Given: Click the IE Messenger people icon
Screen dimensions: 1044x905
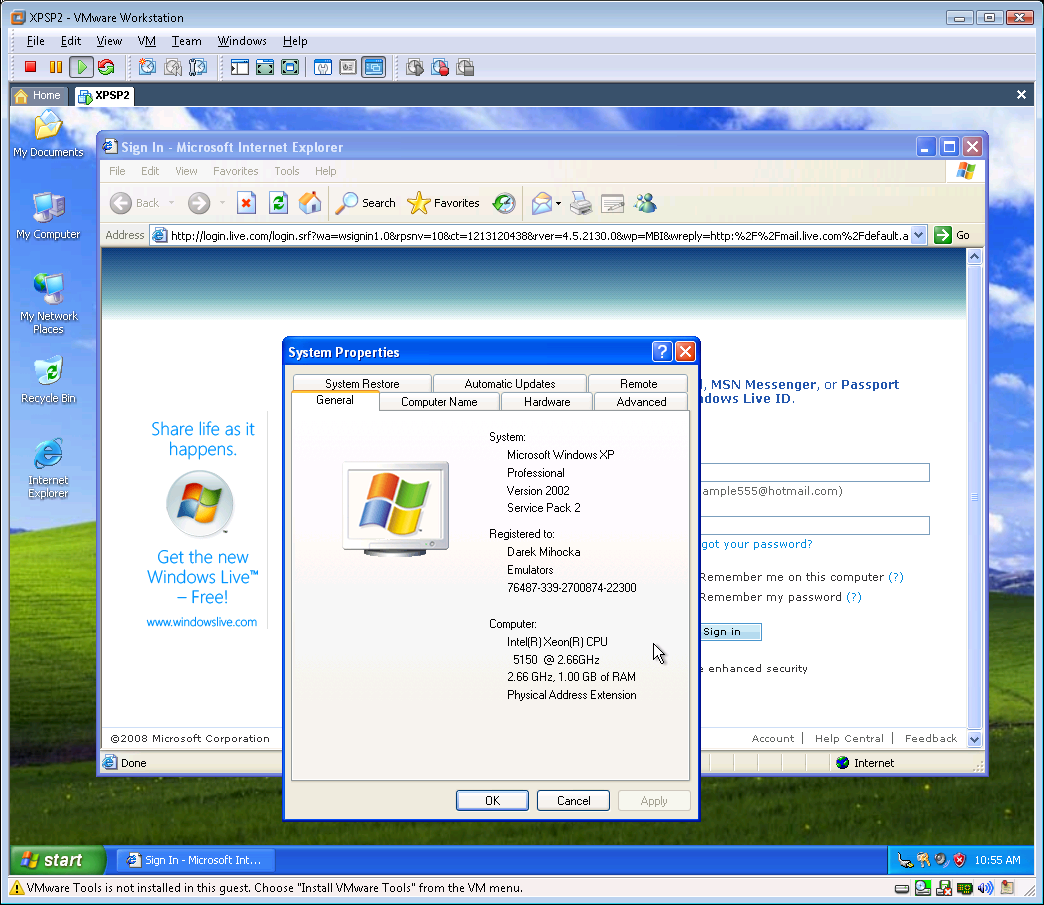Looking at the screenshot, I should point(645,203).
